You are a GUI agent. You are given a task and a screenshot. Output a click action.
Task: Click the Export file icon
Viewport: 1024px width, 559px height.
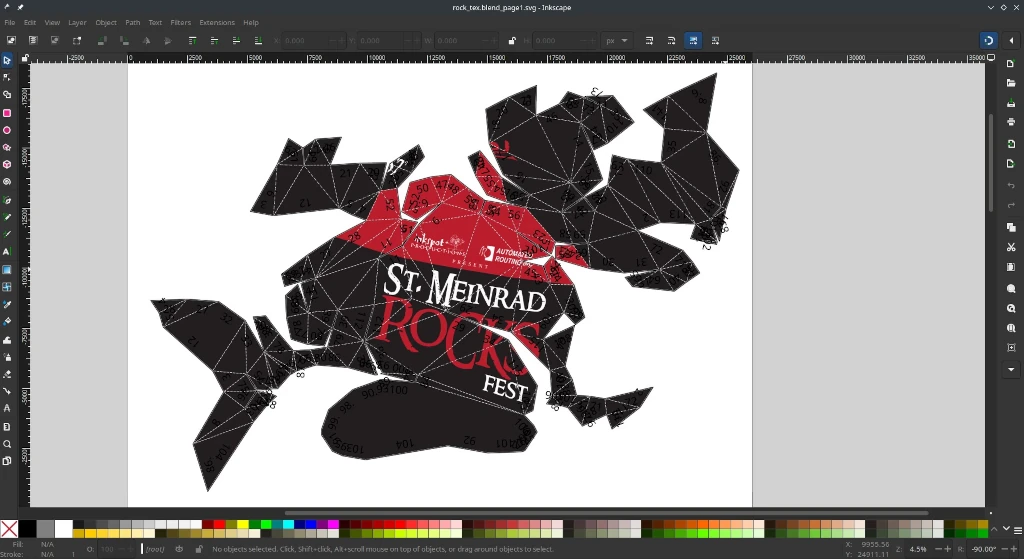[1011, 163]
